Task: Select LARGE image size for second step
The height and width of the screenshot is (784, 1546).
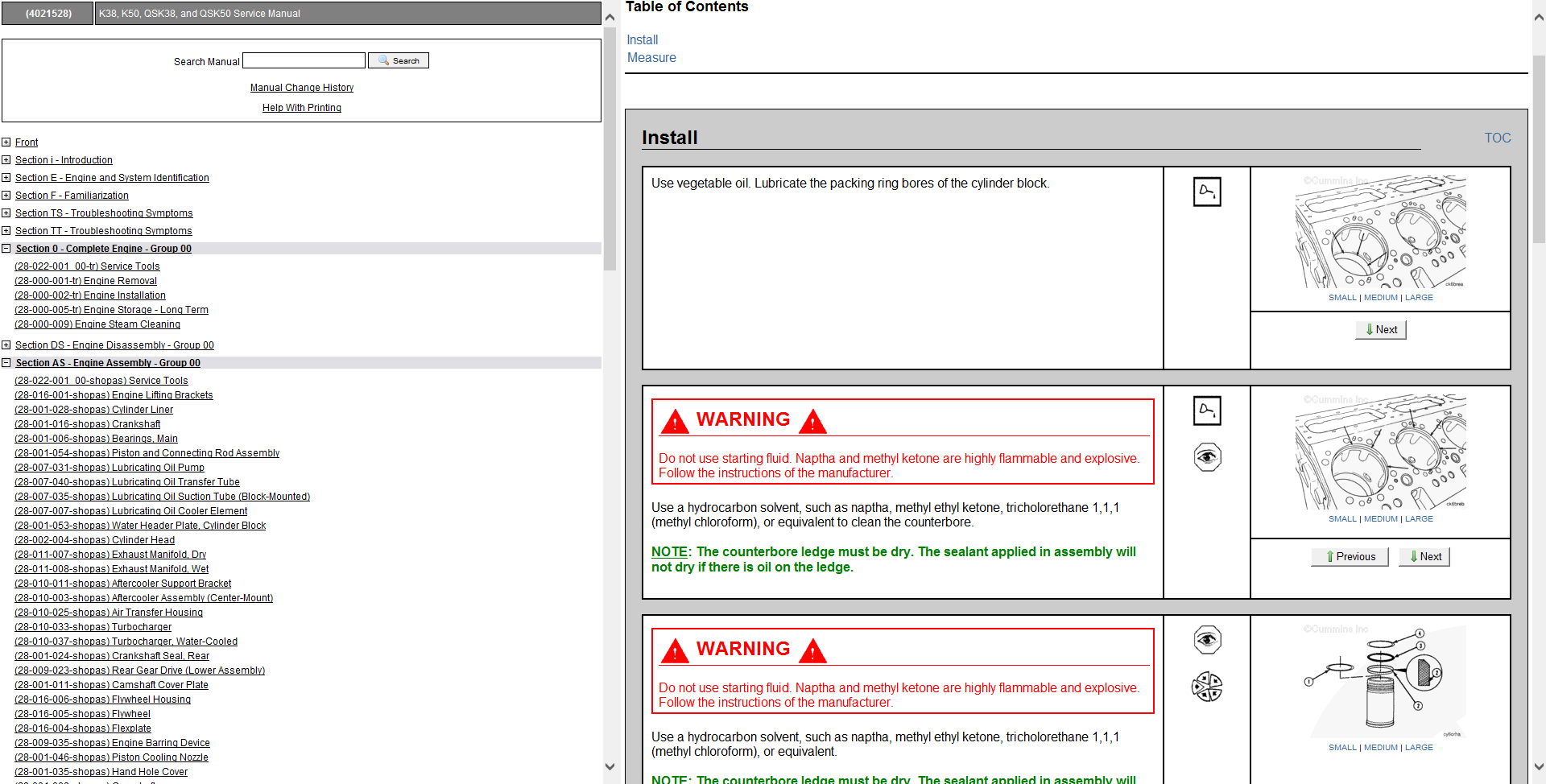Action: tap(1420, 519)
